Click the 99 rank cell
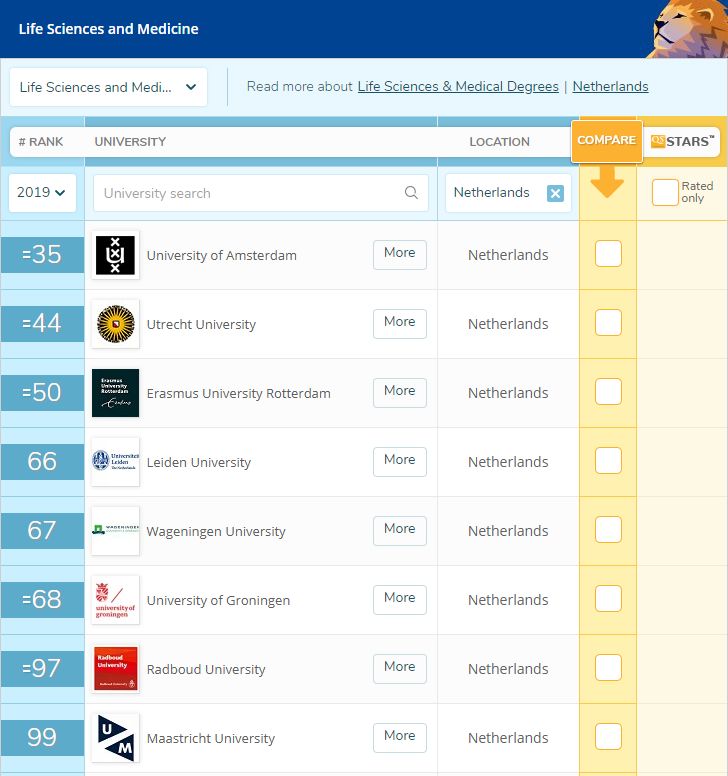This screenshot has height=776, width=728. pos(43,737)
